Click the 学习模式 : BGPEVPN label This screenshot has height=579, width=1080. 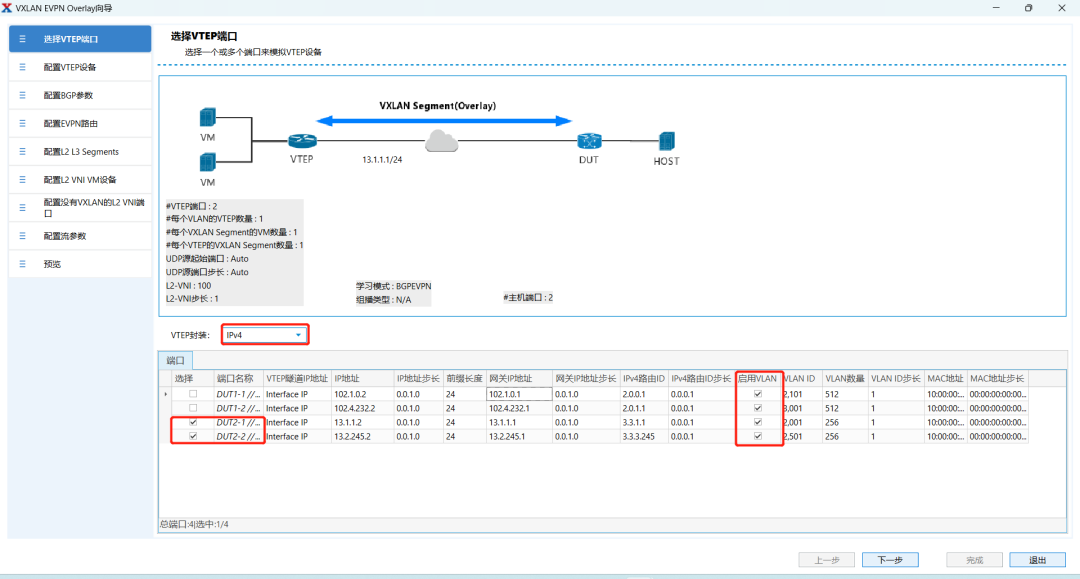tap(393, 286)
